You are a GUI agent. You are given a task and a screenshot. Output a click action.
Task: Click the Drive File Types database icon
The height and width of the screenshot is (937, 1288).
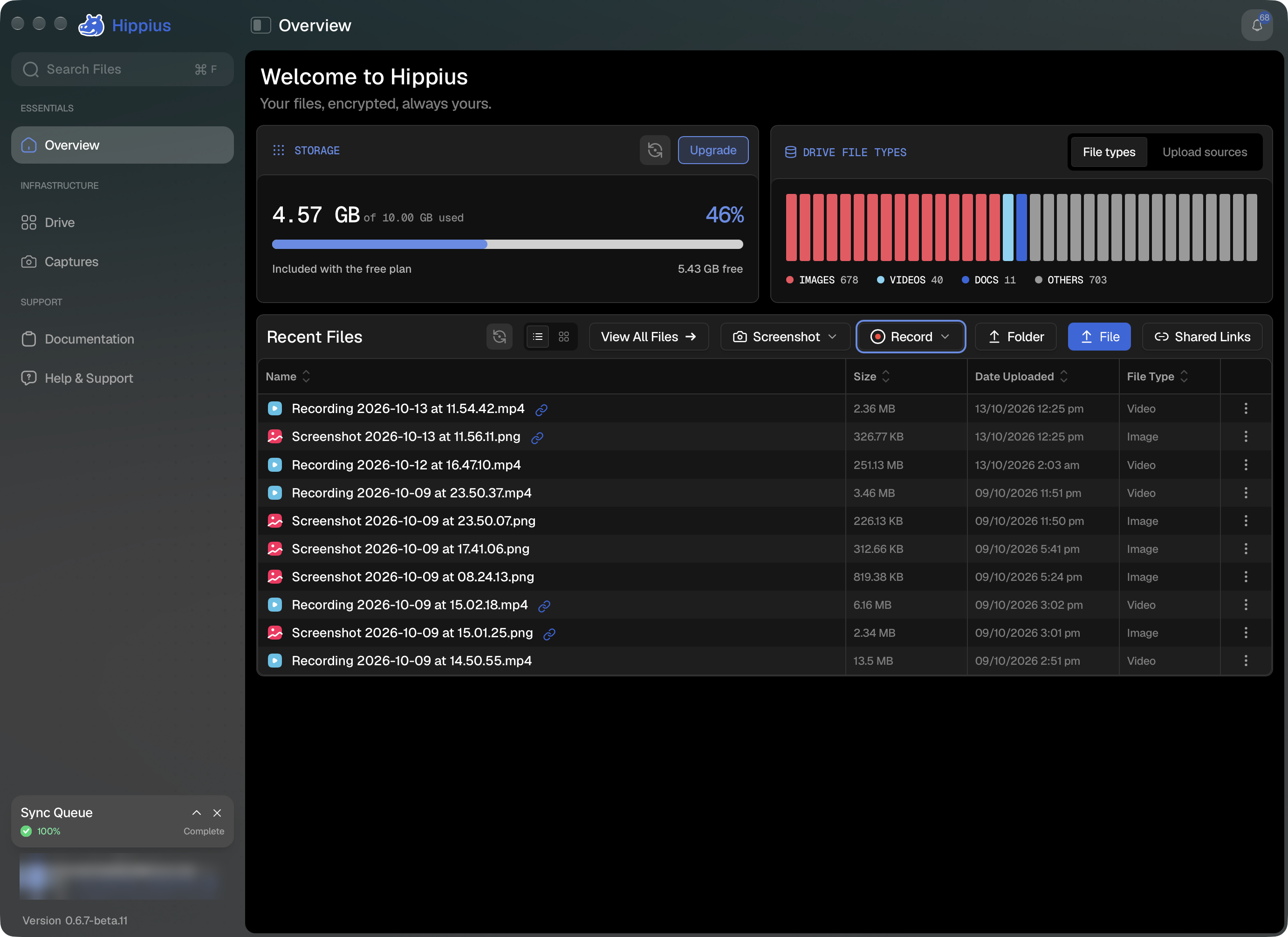(x=790, y=152)
